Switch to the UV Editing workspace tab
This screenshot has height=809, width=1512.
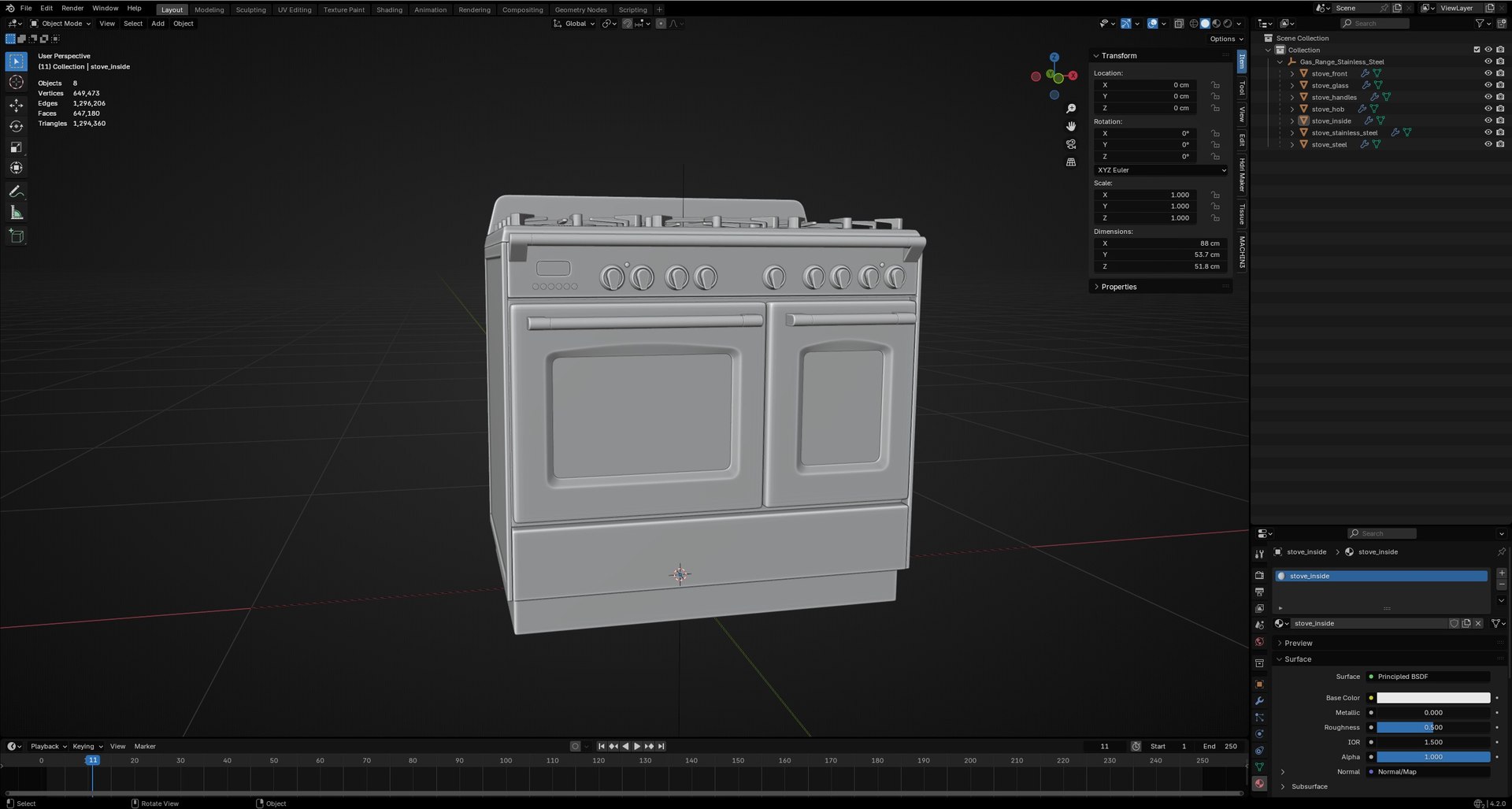(x=295, y=9)
